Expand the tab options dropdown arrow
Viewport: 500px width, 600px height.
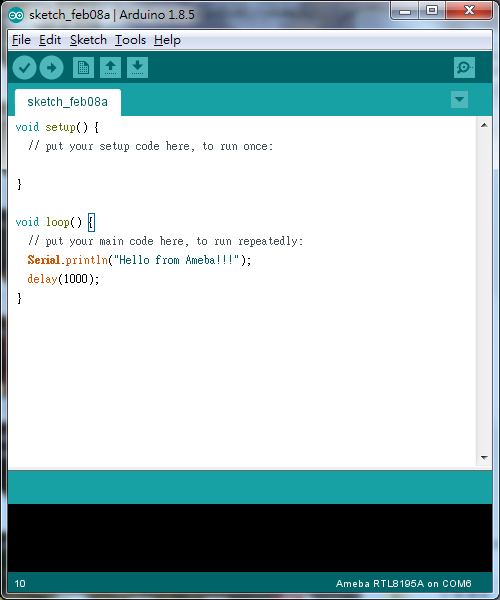459,99
